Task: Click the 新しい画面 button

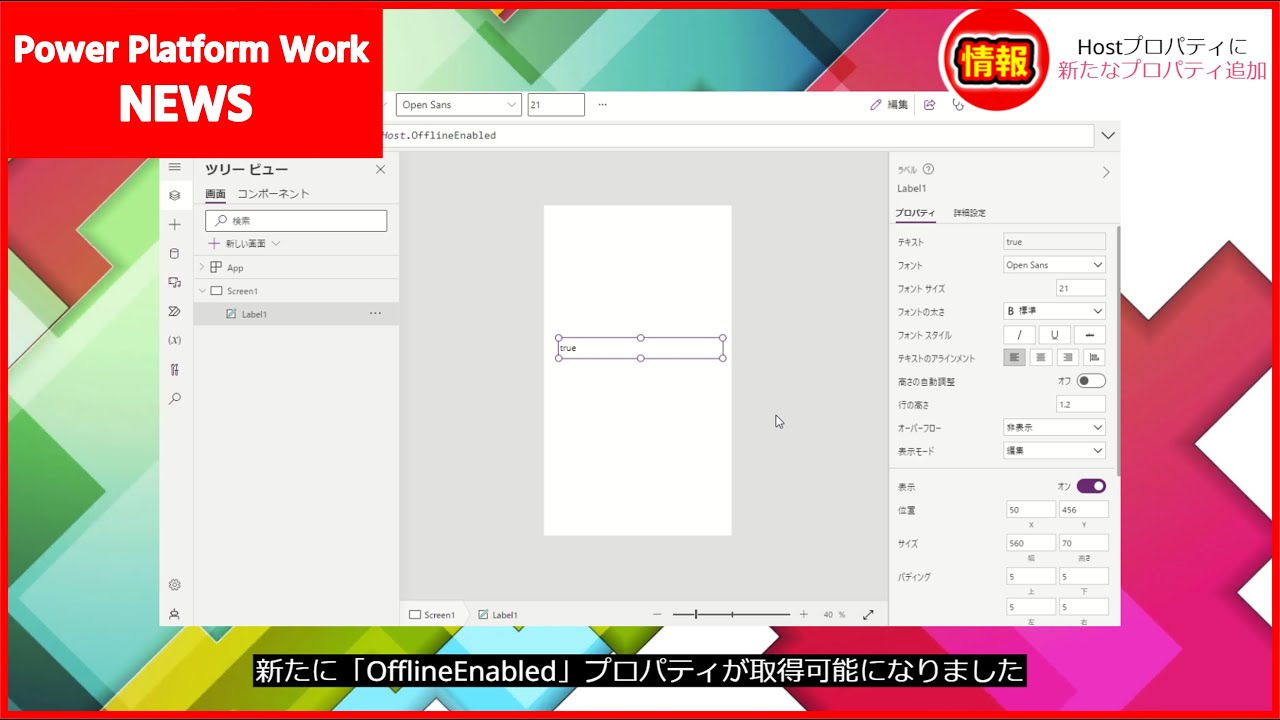Action: click(244, 243)
